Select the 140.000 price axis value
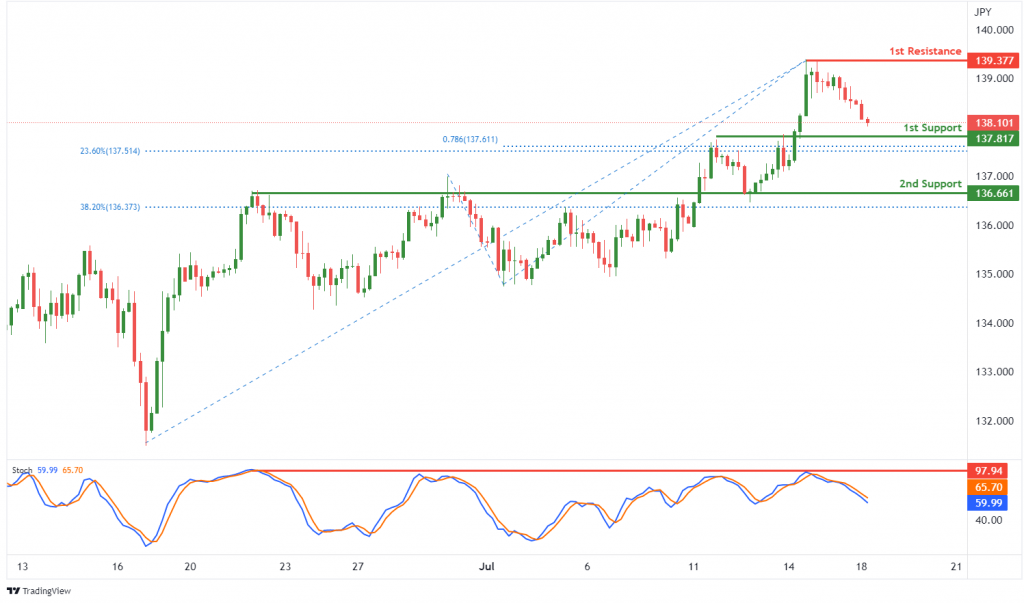The image size is (1024, 603). [x=995, y=30]
